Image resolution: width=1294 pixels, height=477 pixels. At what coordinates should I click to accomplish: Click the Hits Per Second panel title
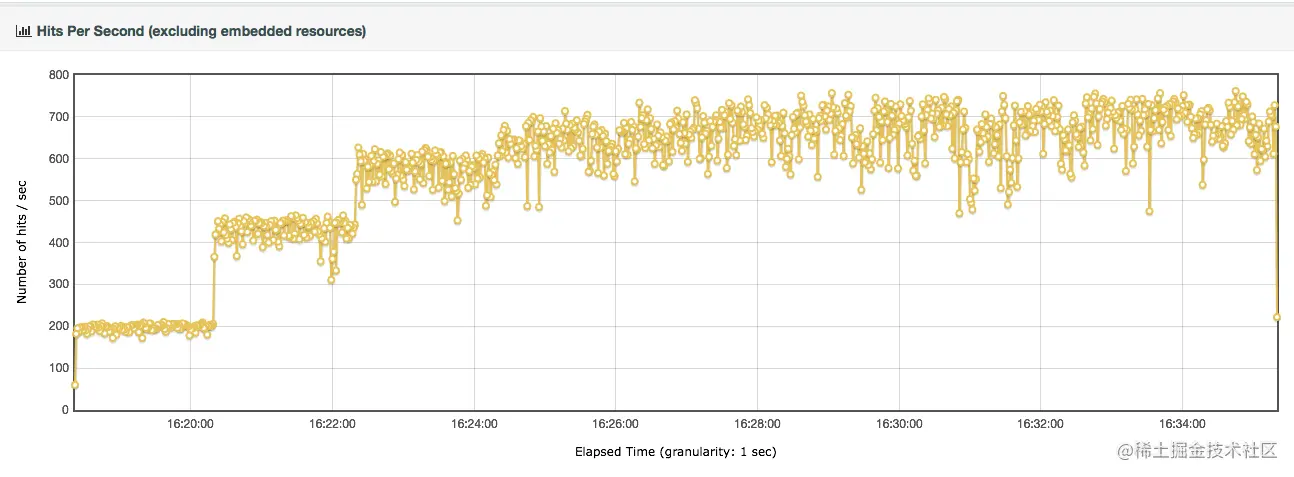(201, 32)
